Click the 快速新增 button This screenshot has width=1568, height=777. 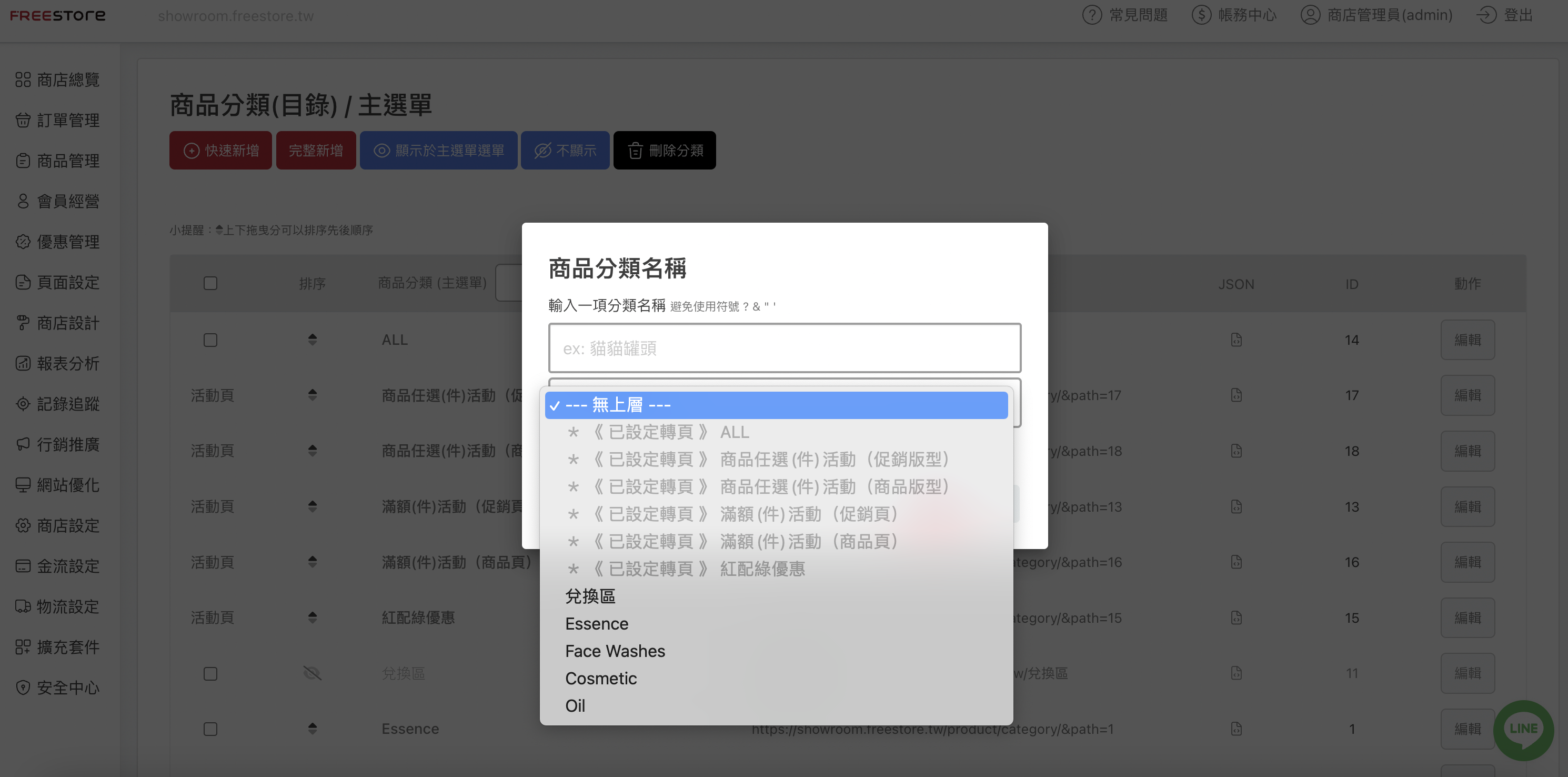click(x=220, y=151)
